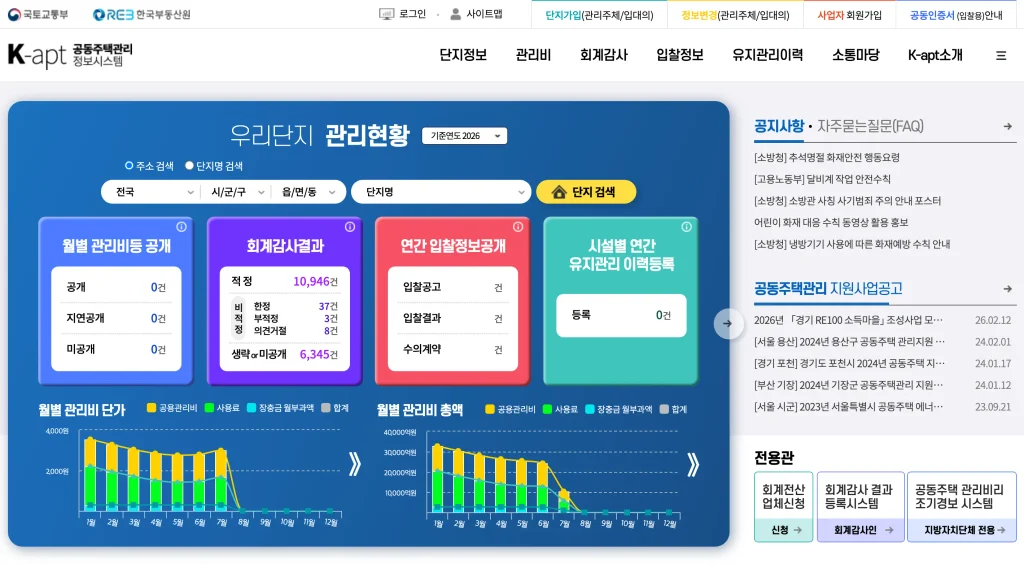Click the 한국부동산원 REB logo

141,14
